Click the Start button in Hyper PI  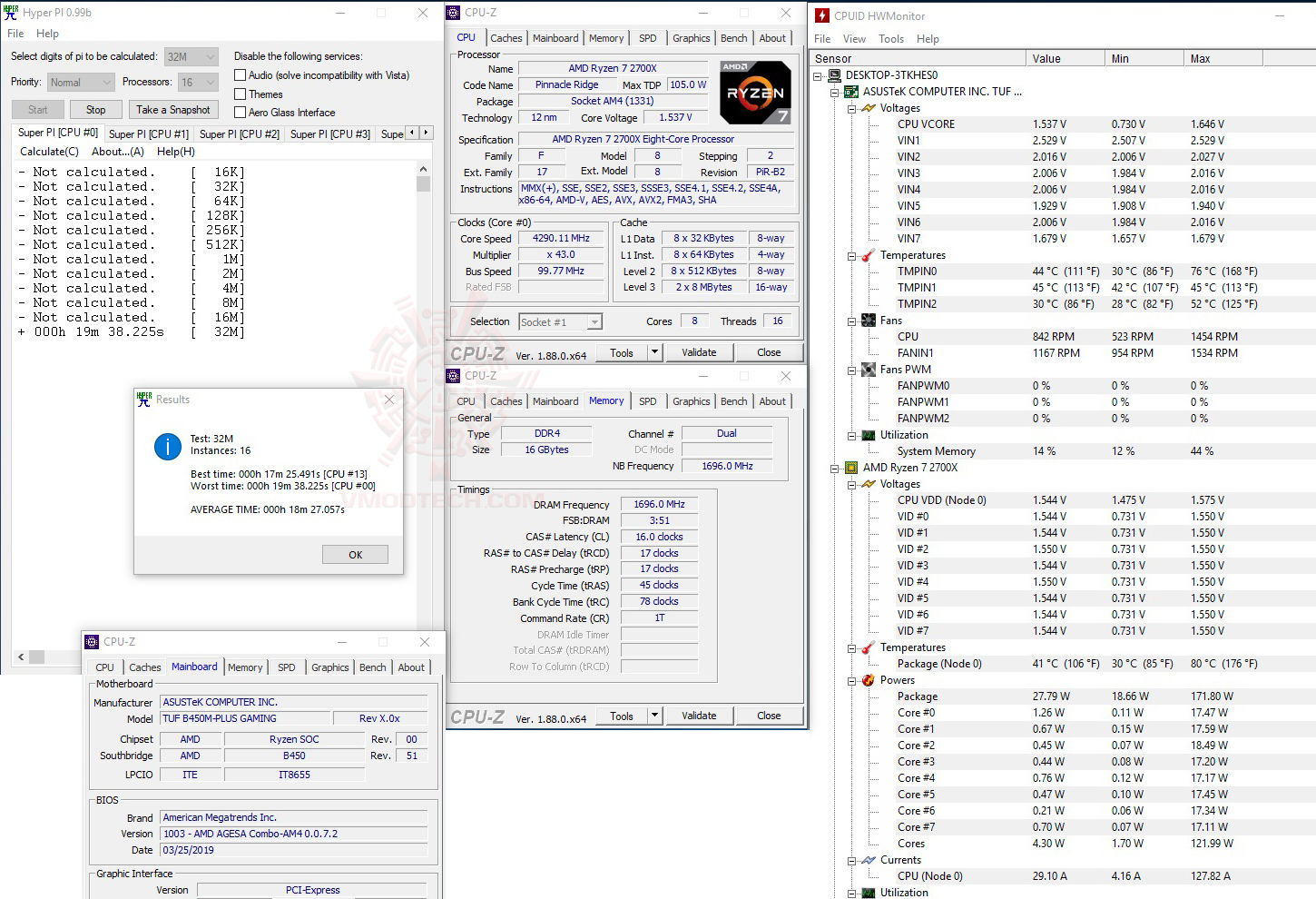(x=38, y=110)
